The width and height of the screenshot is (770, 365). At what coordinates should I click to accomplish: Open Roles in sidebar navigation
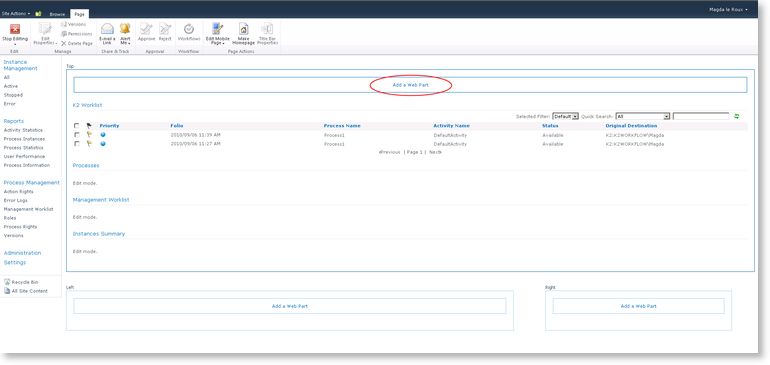[10, 218]
